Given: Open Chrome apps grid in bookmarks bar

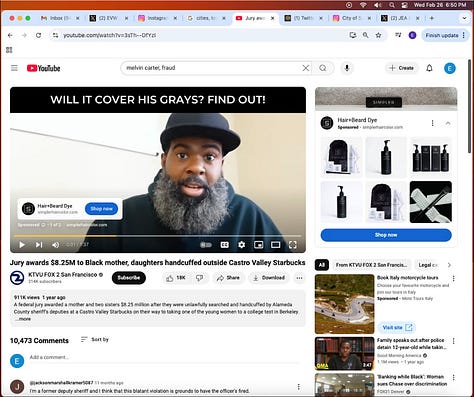Looking at the screenshot, I should 9,50.
